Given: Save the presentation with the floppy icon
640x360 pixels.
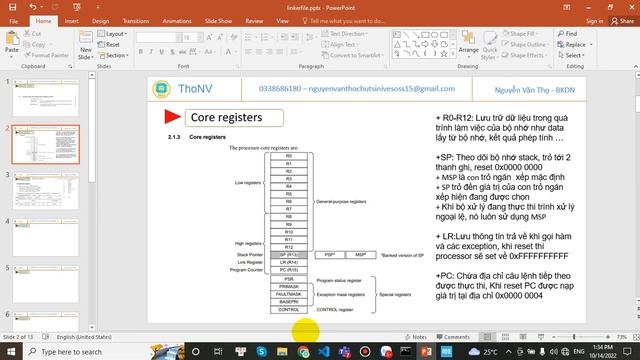Looking at the screenshot, I should click(x=12, y=7).
